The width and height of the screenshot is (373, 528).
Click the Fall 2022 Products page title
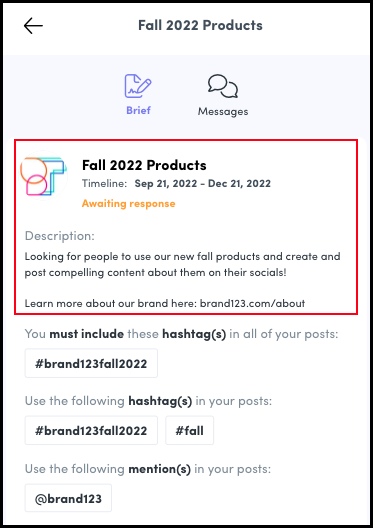[x=200, y=26]
